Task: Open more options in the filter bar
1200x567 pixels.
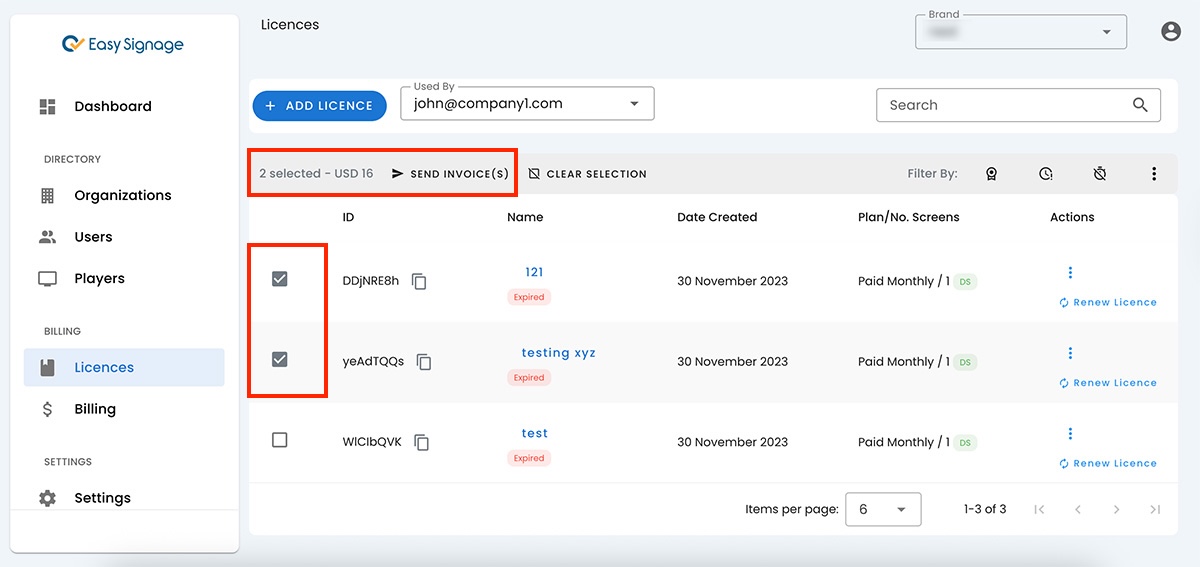Action: 1154,174
